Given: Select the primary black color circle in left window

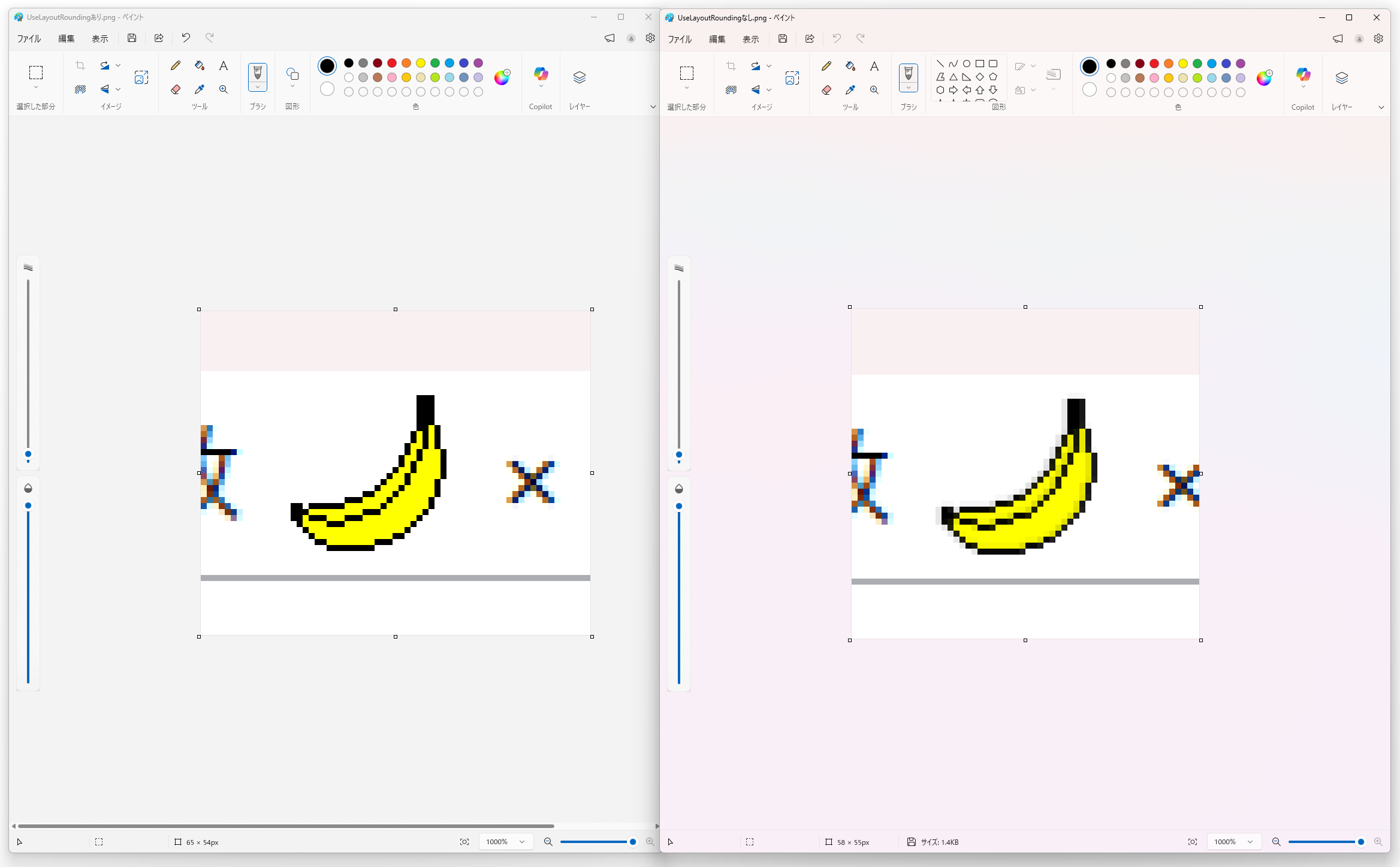Looking at the screenshot, I should (x=327, y=66).
